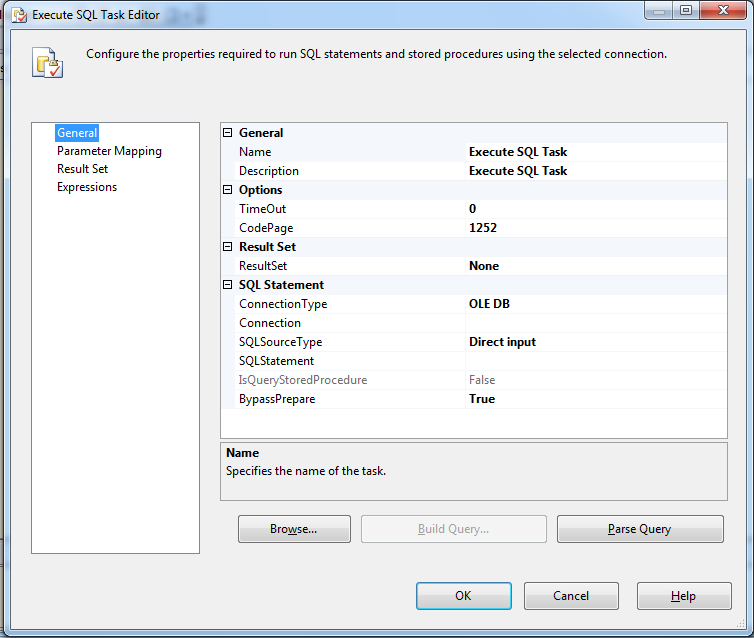This screenshot has height=638, width=754.
Task: Click the empty SQLStatement value cell
Action: pos(596,361)
